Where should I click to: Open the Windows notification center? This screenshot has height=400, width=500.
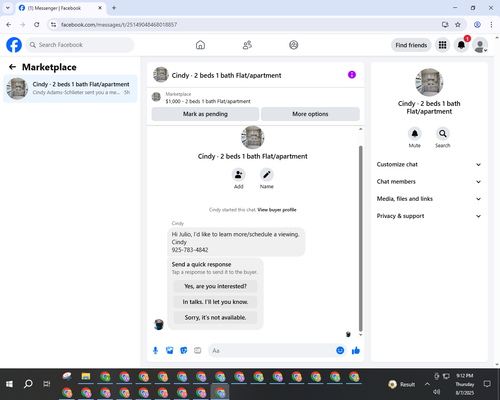487,384
